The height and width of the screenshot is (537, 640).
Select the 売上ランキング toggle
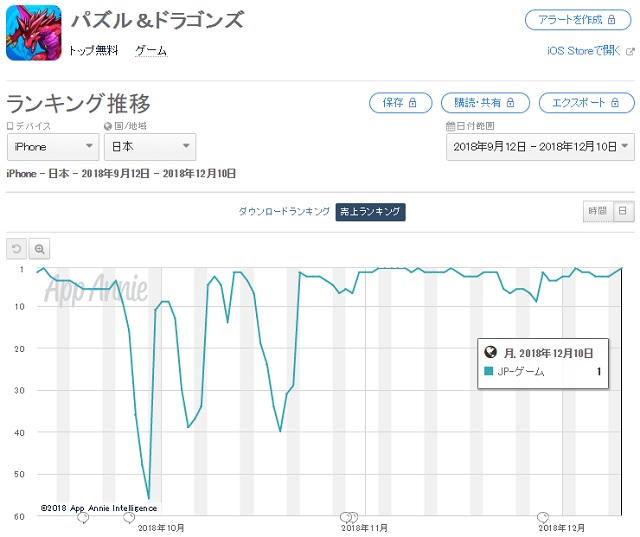click(370, 211)
